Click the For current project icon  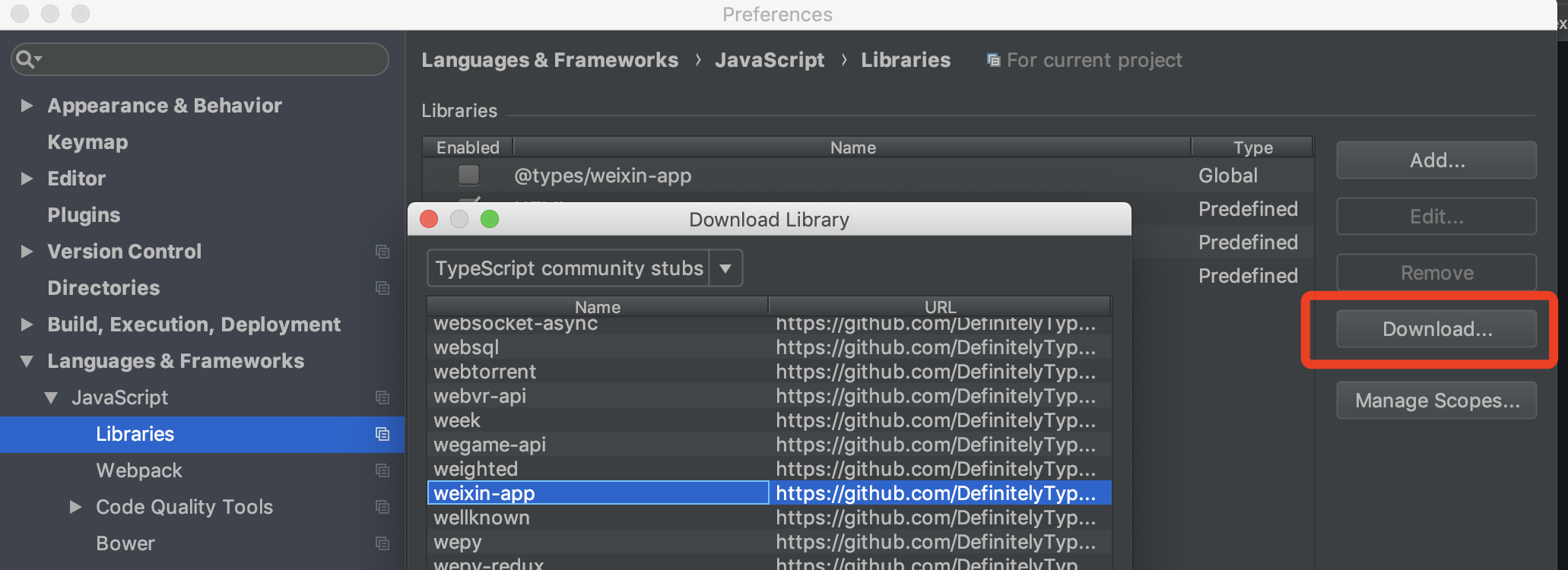(x=993, y=60)
